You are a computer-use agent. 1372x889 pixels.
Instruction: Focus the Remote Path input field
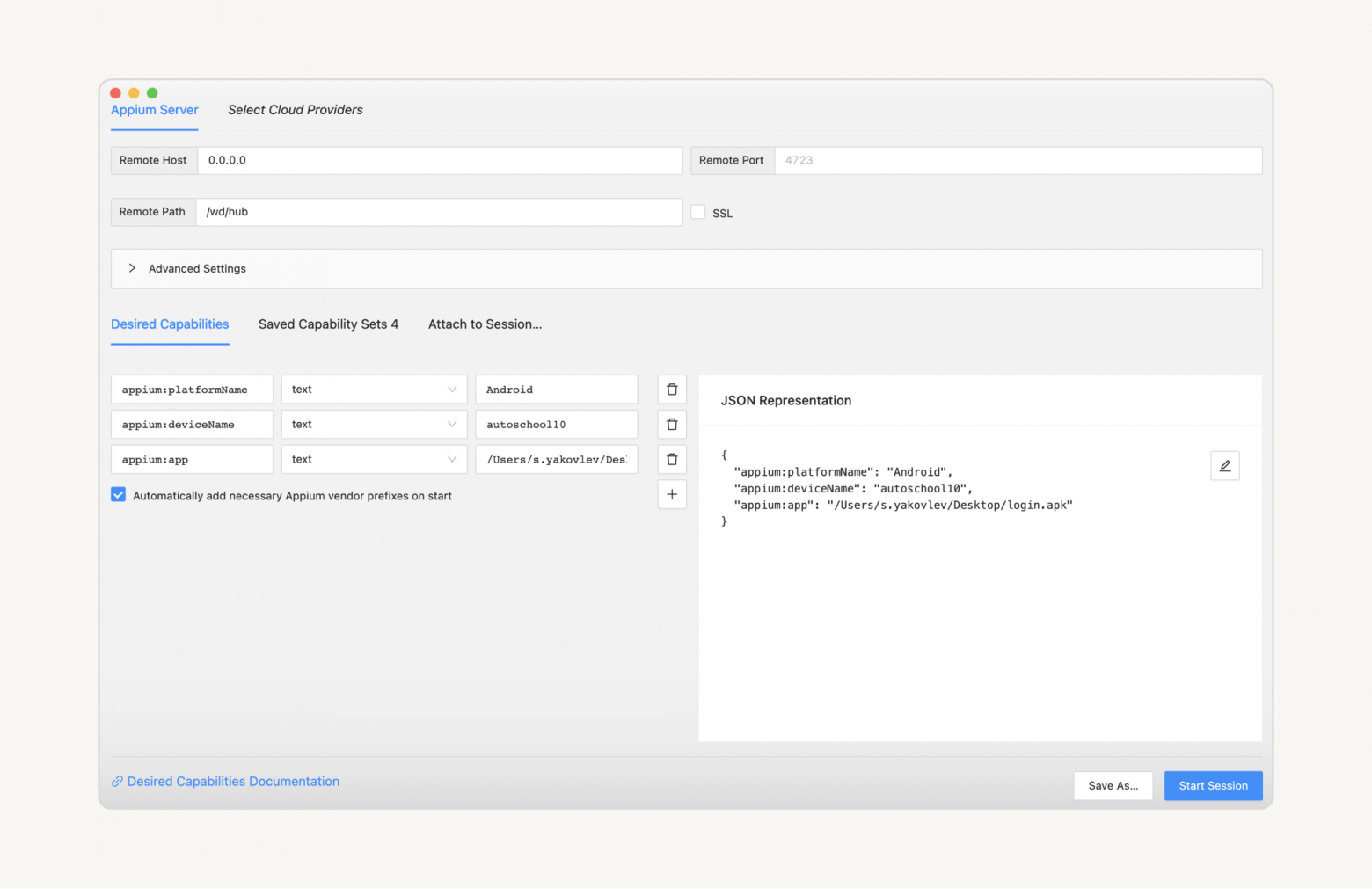(439, 212)
